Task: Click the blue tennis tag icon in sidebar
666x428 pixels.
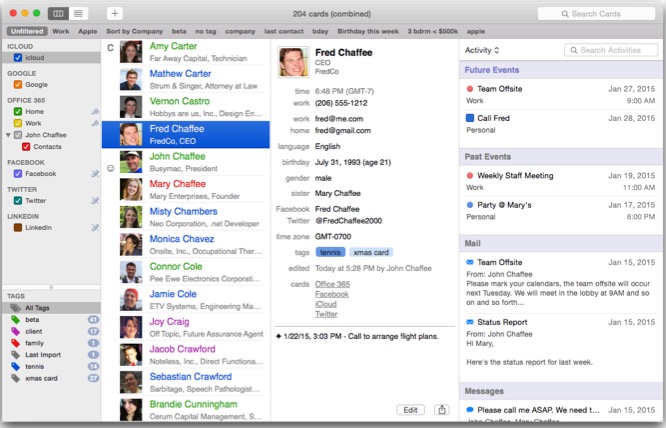Action: click(x=16, y=366)
